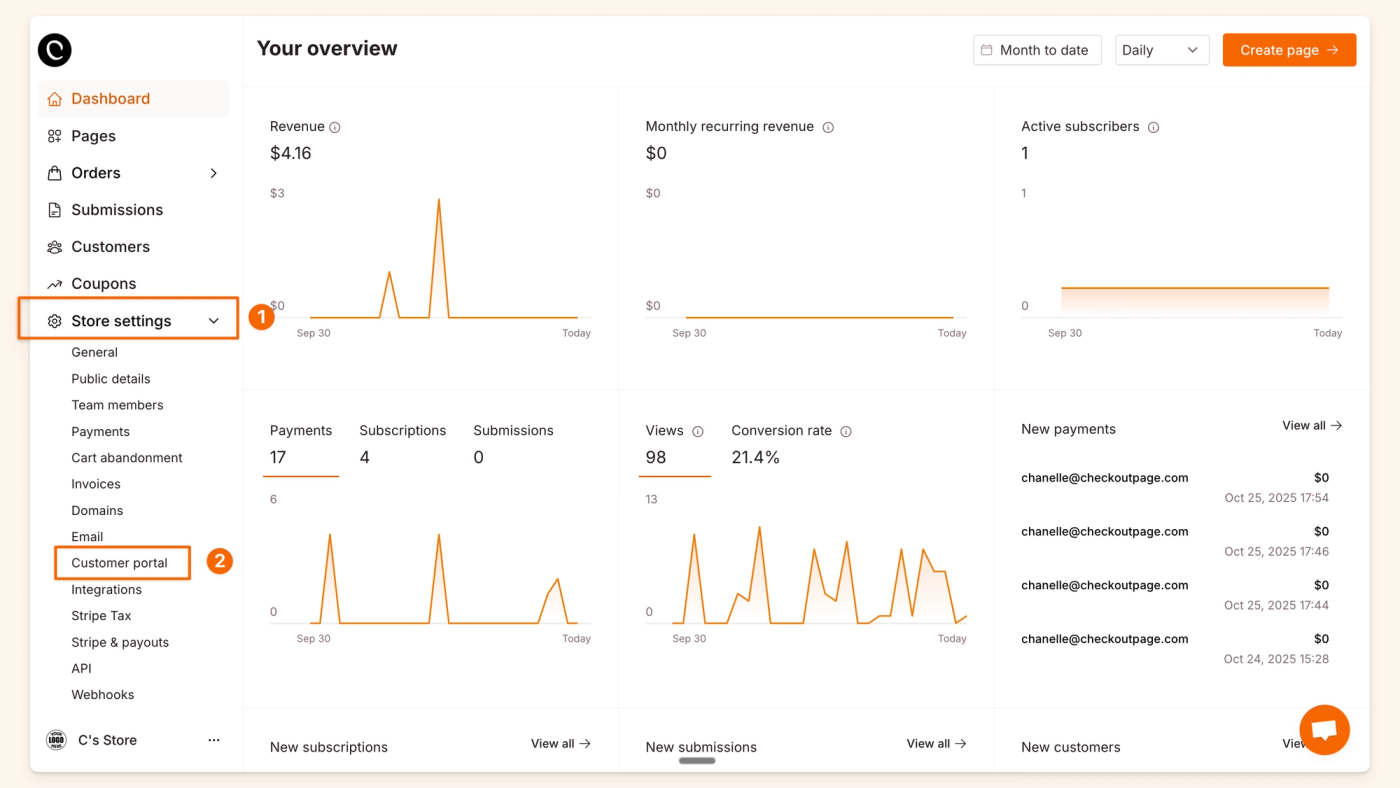Go to Dashboard in sidebar

point(133,99)
